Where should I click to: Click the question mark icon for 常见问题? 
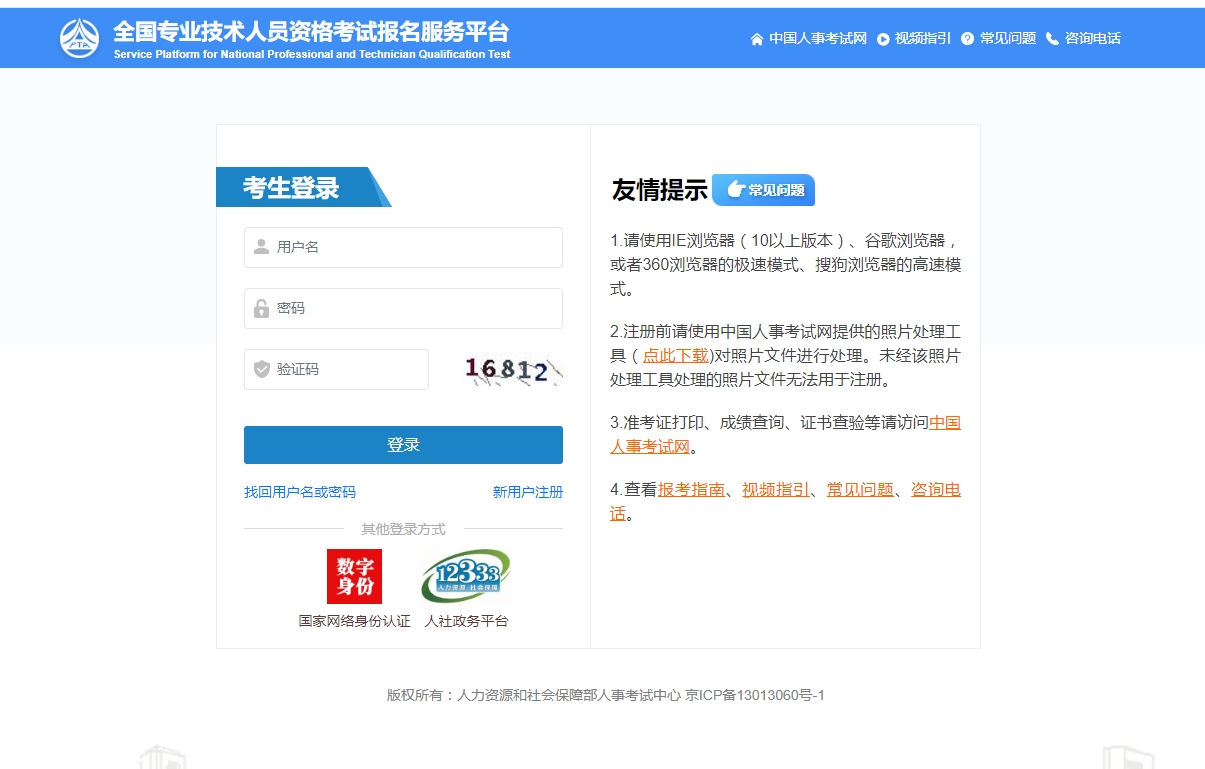click(x=966, y=39)
